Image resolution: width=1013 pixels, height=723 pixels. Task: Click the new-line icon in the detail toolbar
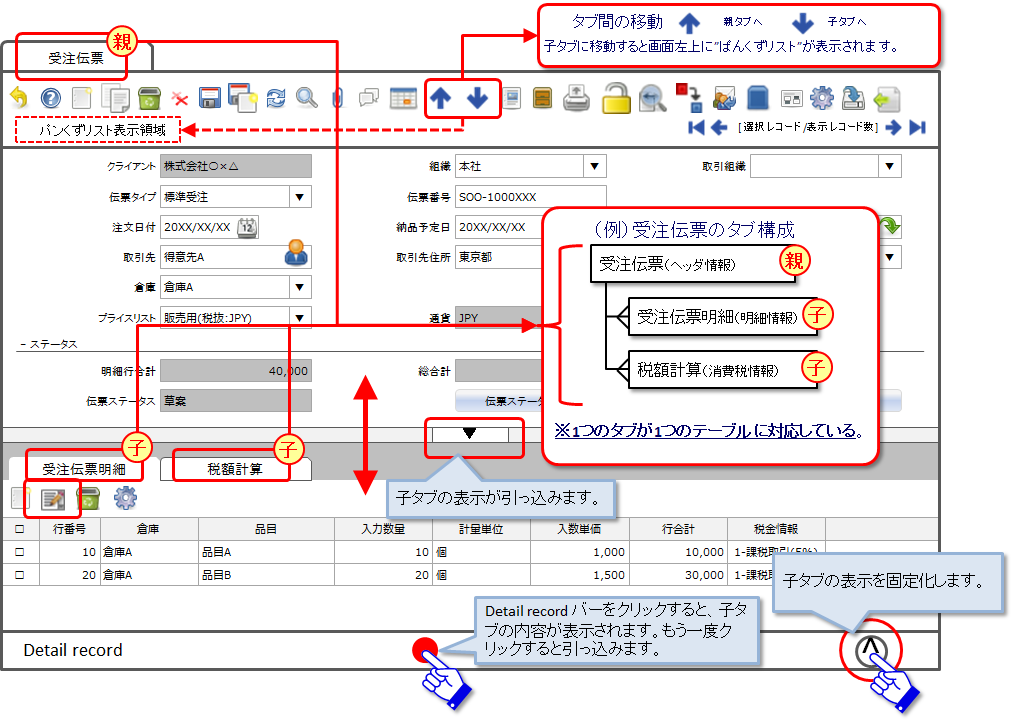pos(19,498)
